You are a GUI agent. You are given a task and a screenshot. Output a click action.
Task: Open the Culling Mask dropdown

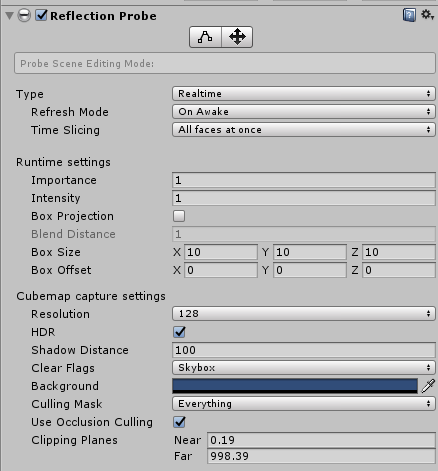tap(304, 404)
